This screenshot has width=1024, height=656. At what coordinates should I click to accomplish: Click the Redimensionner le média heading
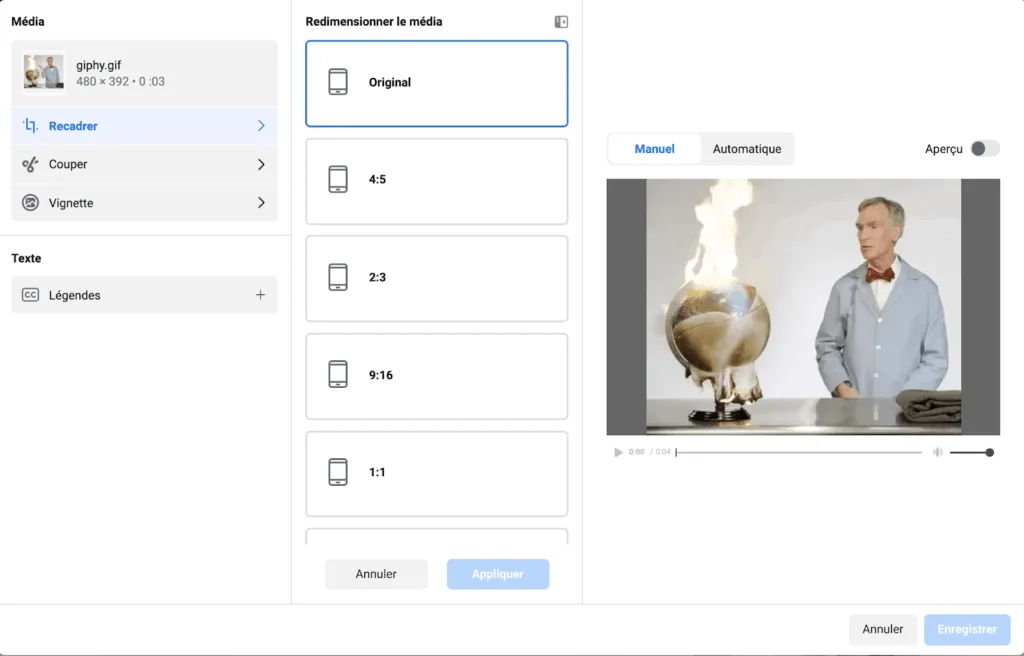(x=374, y=22)
